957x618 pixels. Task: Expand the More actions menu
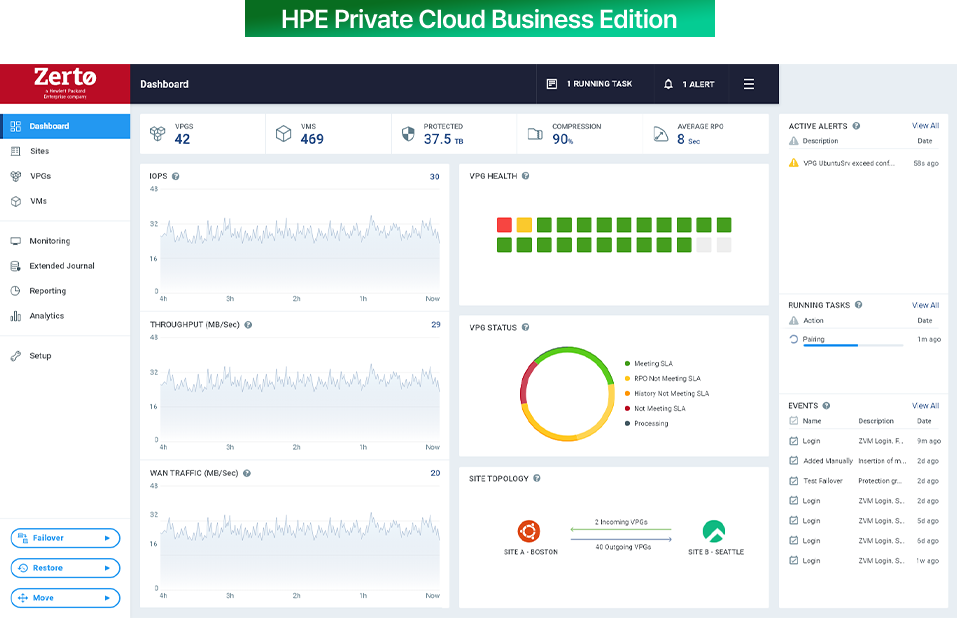(64, 597)
